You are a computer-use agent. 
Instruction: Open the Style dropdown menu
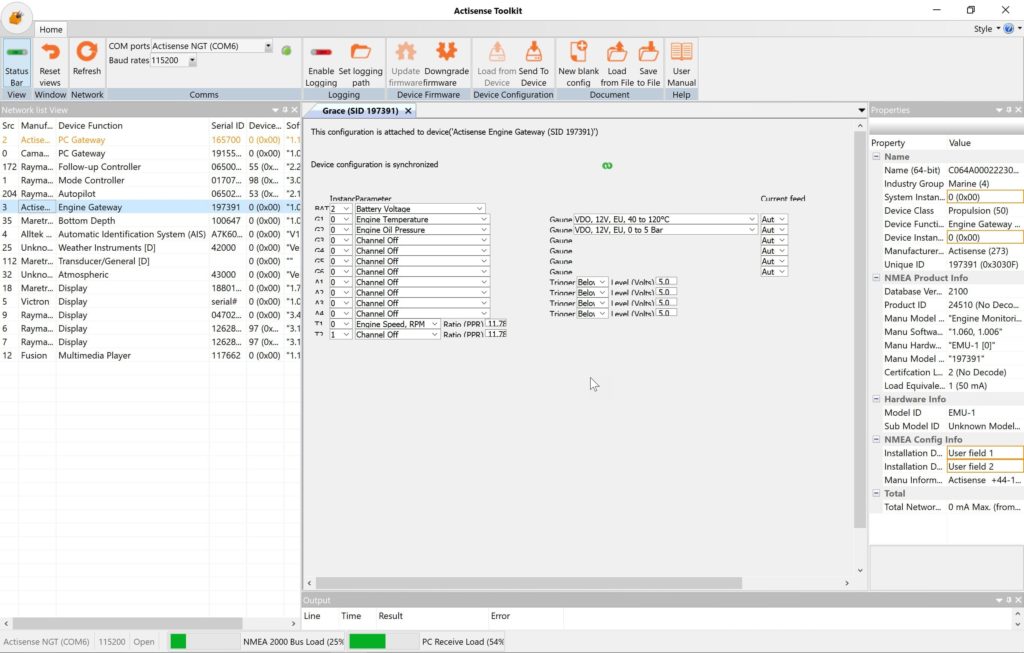(987, 29)
